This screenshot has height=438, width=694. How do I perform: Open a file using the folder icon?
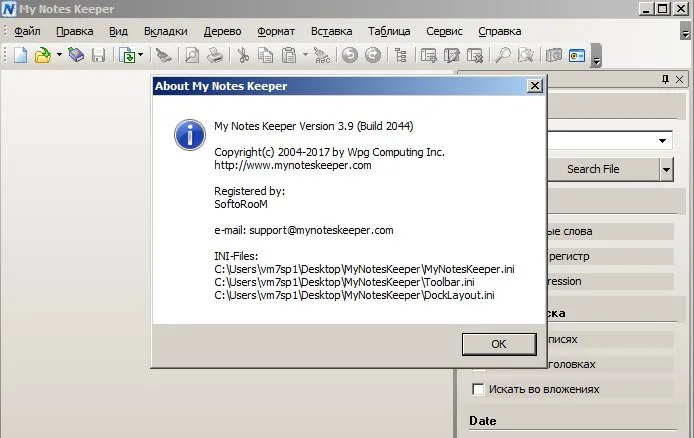click(43, 55)
